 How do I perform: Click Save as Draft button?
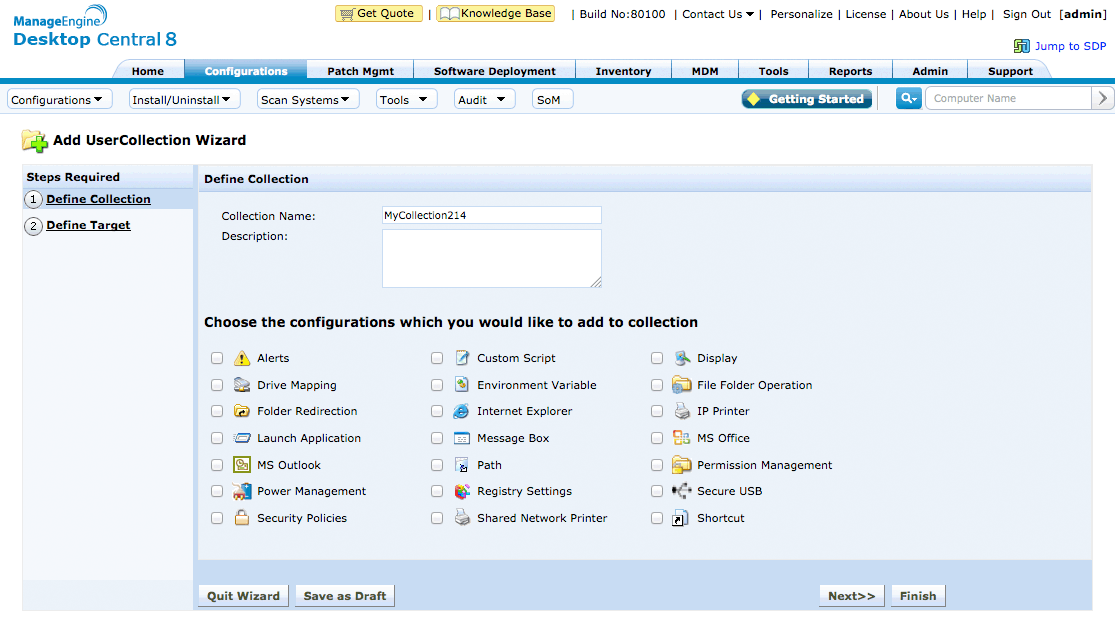[x=344, y=596]
